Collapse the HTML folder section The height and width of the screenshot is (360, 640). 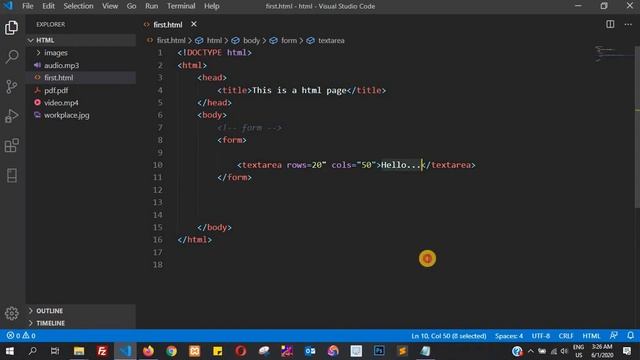pos(81,40)
